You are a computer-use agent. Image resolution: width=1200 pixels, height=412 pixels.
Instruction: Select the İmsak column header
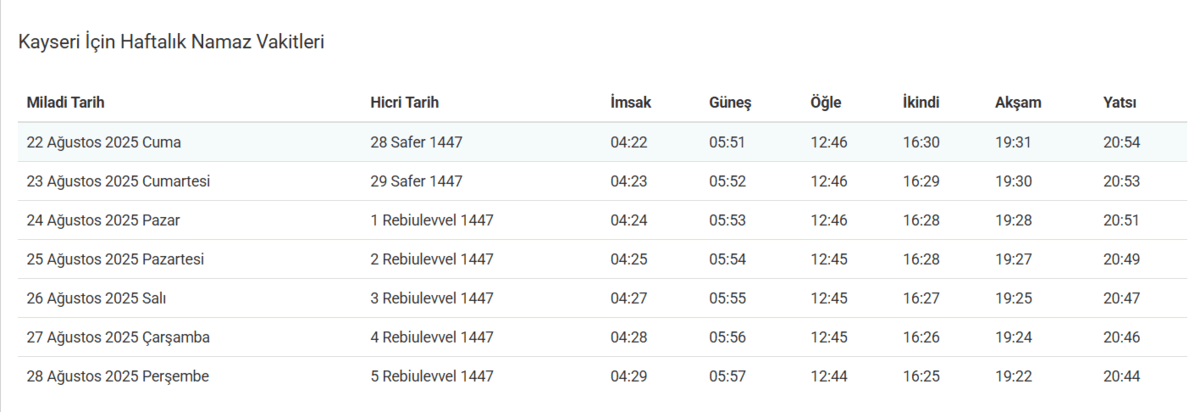(630, 103)
